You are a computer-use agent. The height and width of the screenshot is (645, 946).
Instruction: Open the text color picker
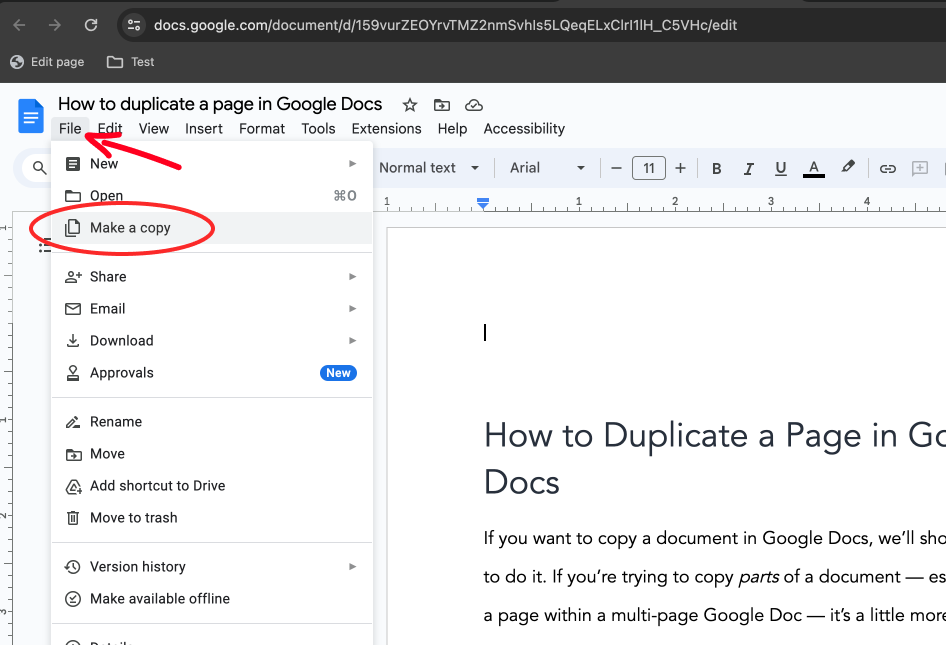[813, 168]
